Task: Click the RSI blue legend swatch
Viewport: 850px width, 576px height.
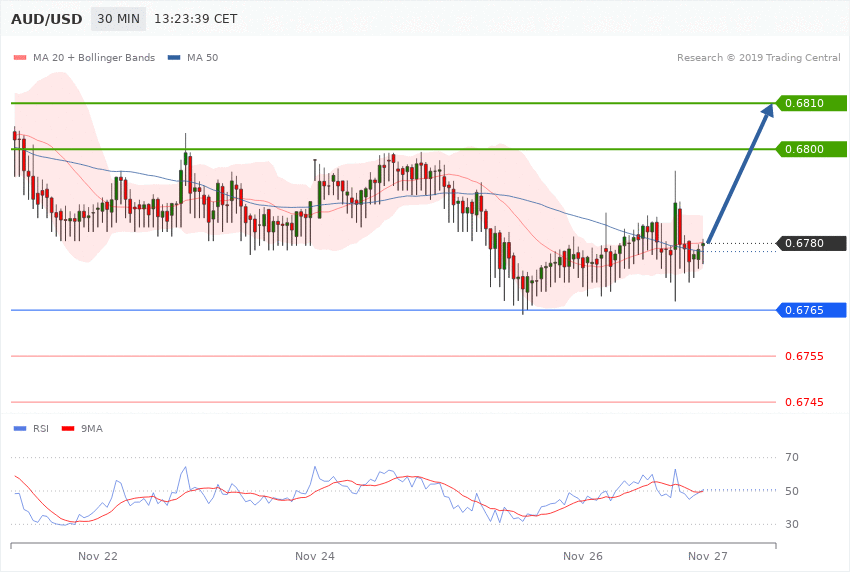Action: (x=20, y=429)
